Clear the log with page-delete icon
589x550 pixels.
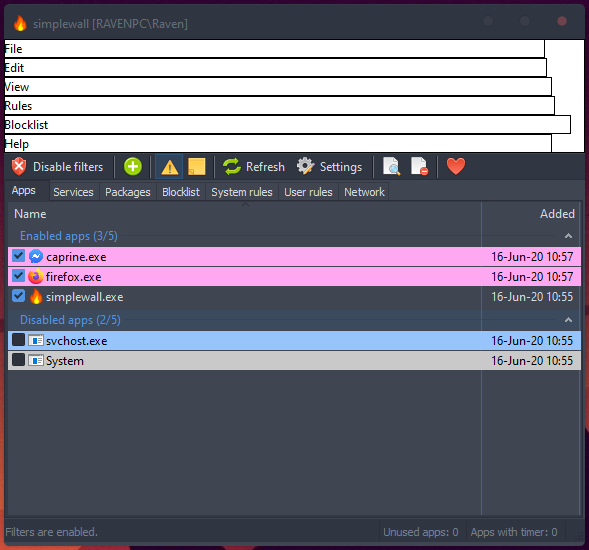click(419, 166)
